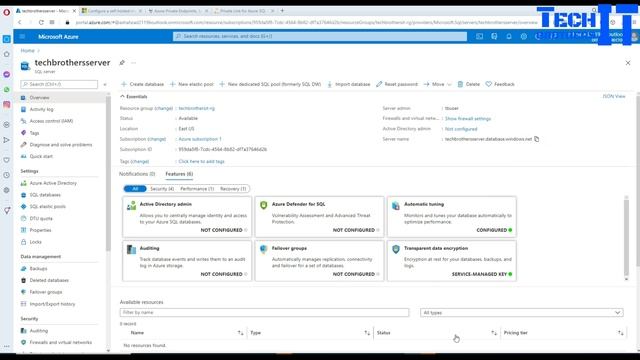Click here to add tags link

[x=201, y=162]
